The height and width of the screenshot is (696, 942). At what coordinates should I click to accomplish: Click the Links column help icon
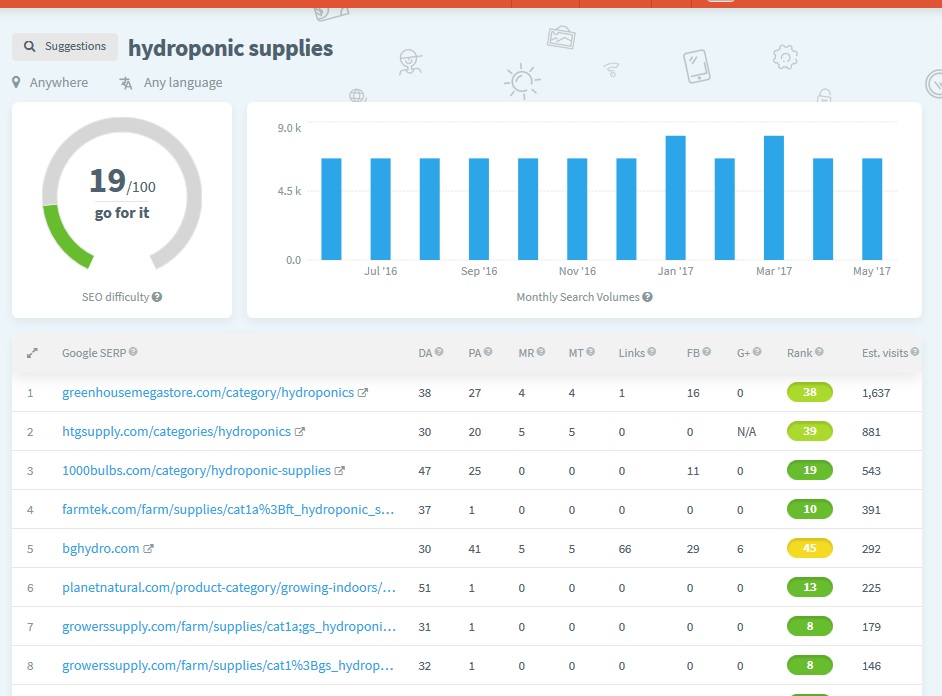coord(652,352)
